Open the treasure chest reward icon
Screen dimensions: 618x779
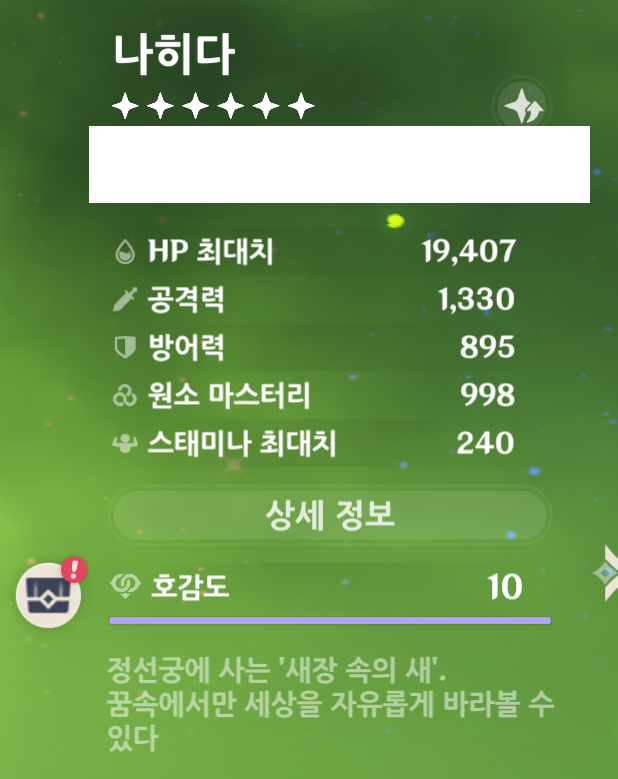tap(49, 595)
